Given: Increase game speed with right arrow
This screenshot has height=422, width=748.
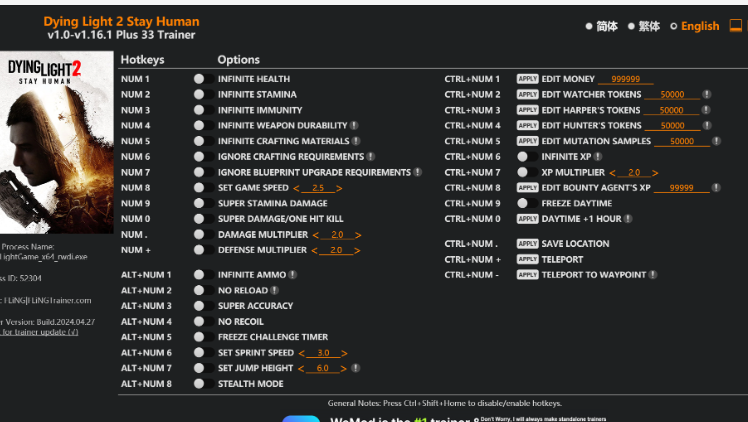Looking at the screenshot, I should click(x=339, y=188).
